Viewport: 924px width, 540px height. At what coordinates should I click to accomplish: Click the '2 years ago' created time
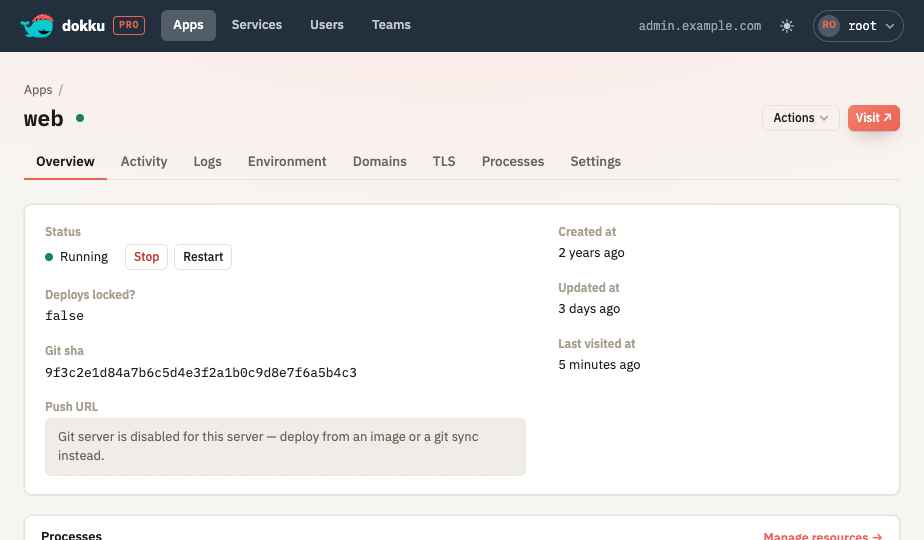[591, 253]
